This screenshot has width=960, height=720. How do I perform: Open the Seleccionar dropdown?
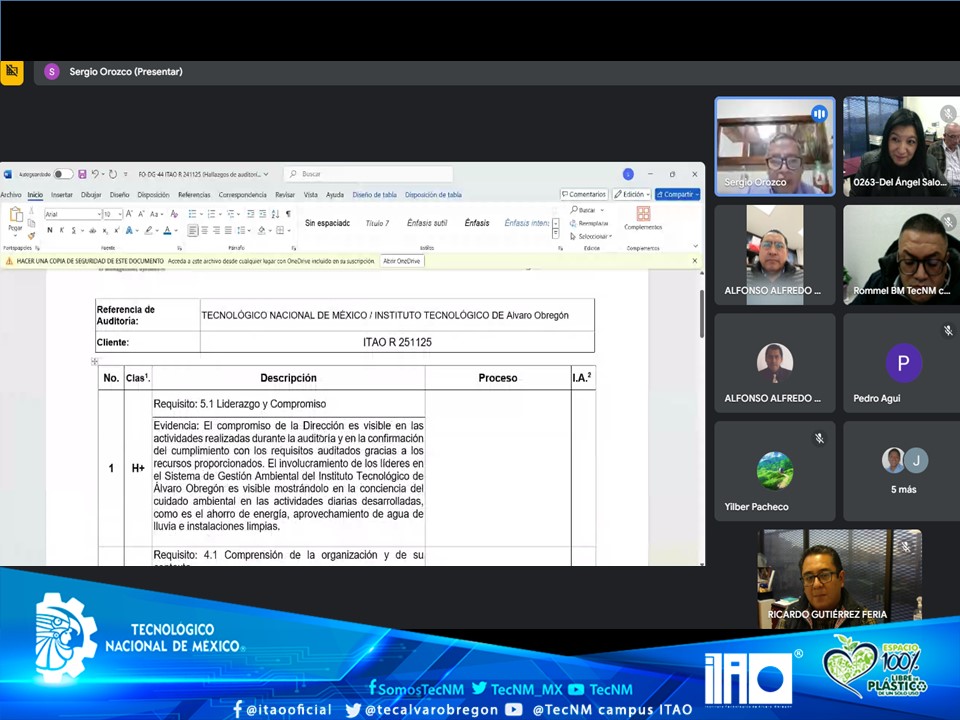click(x=591, y=236)
